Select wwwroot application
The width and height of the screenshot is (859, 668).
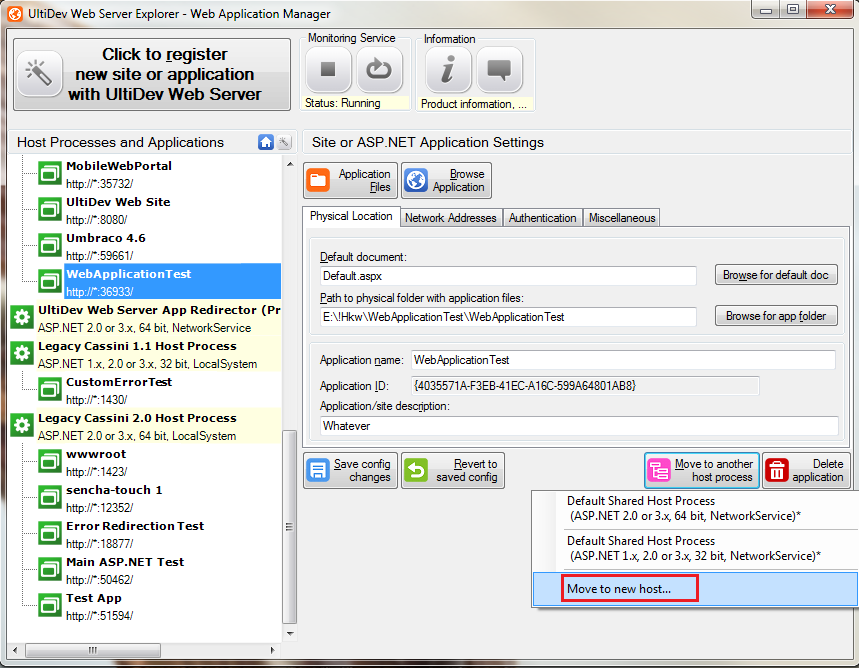96,463
